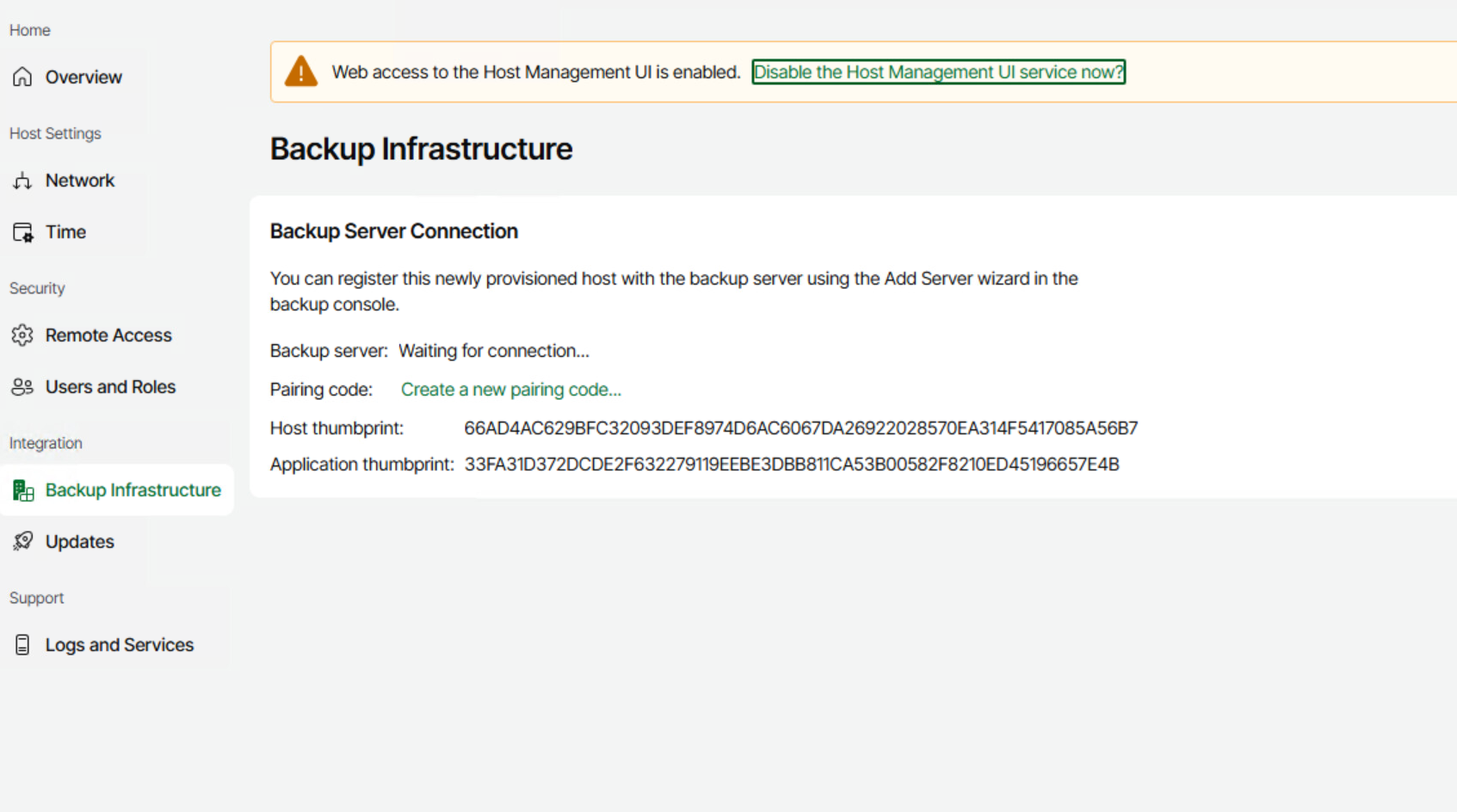Click the Network icon in sidebar
The width and height of the screenshot is (1457, 812).
pos(22,181)
